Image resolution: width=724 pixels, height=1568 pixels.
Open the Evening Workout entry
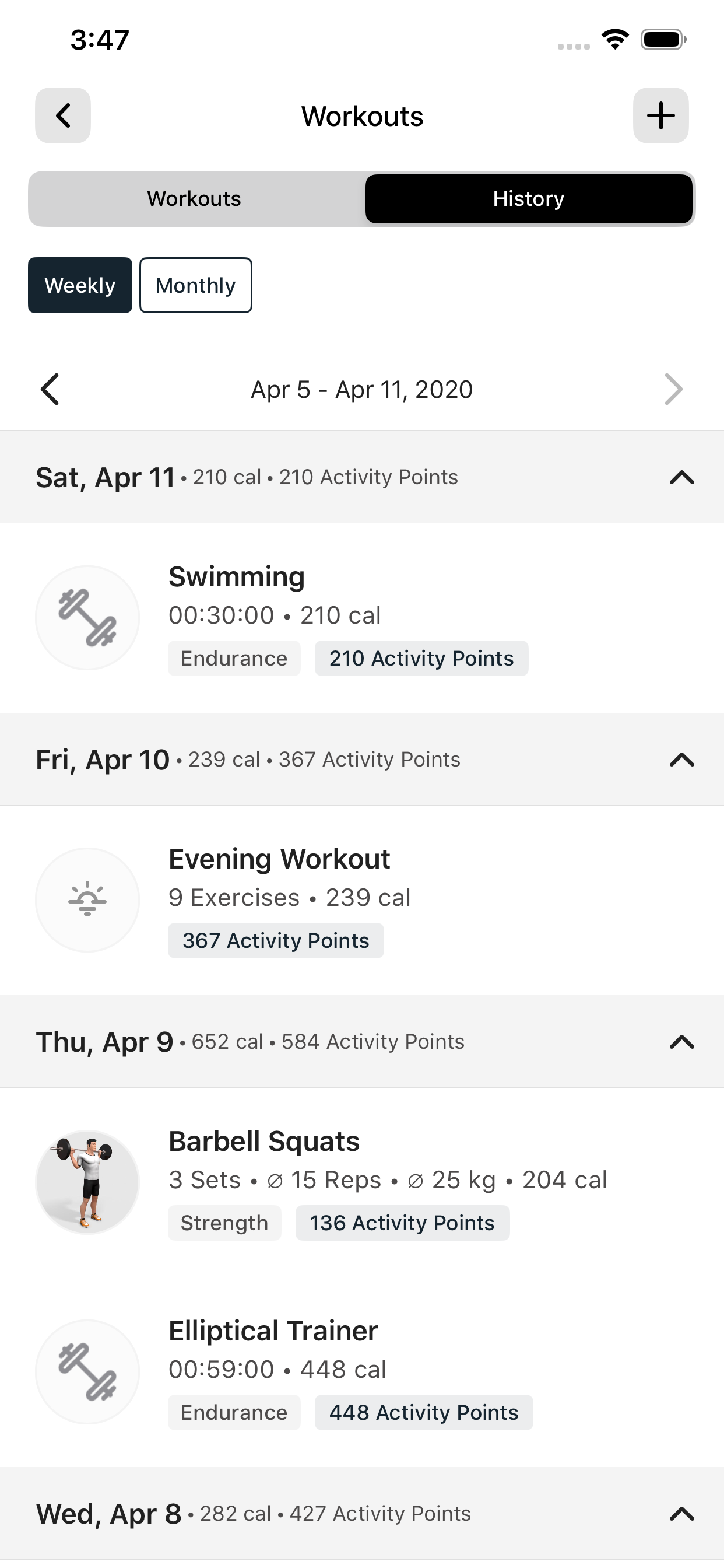(x=362, y=900)
